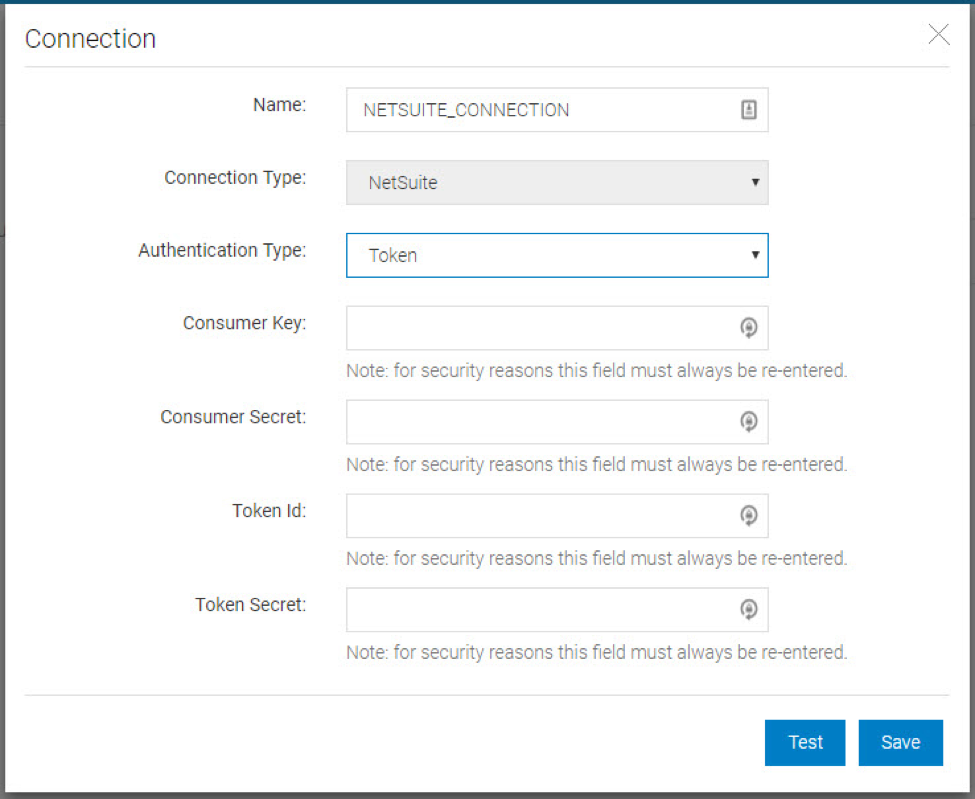Image resolution: width=975 pixels, height=799 pixels.
Task: Click the key icon in Token Secret field
Action: pyautogui.click(x=749, y=609)
